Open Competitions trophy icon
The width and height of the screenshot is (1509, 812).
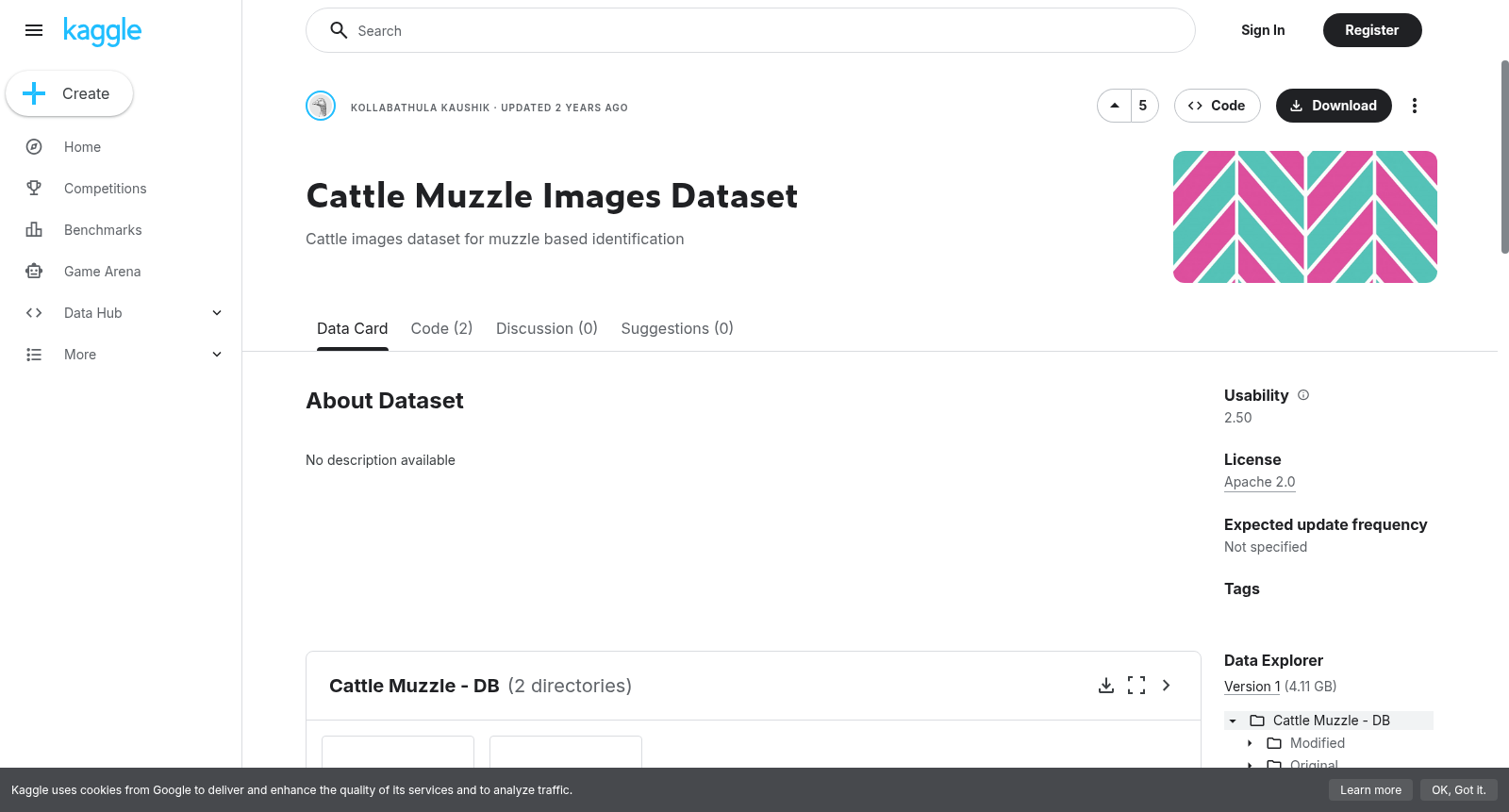(x=34, y=189)
